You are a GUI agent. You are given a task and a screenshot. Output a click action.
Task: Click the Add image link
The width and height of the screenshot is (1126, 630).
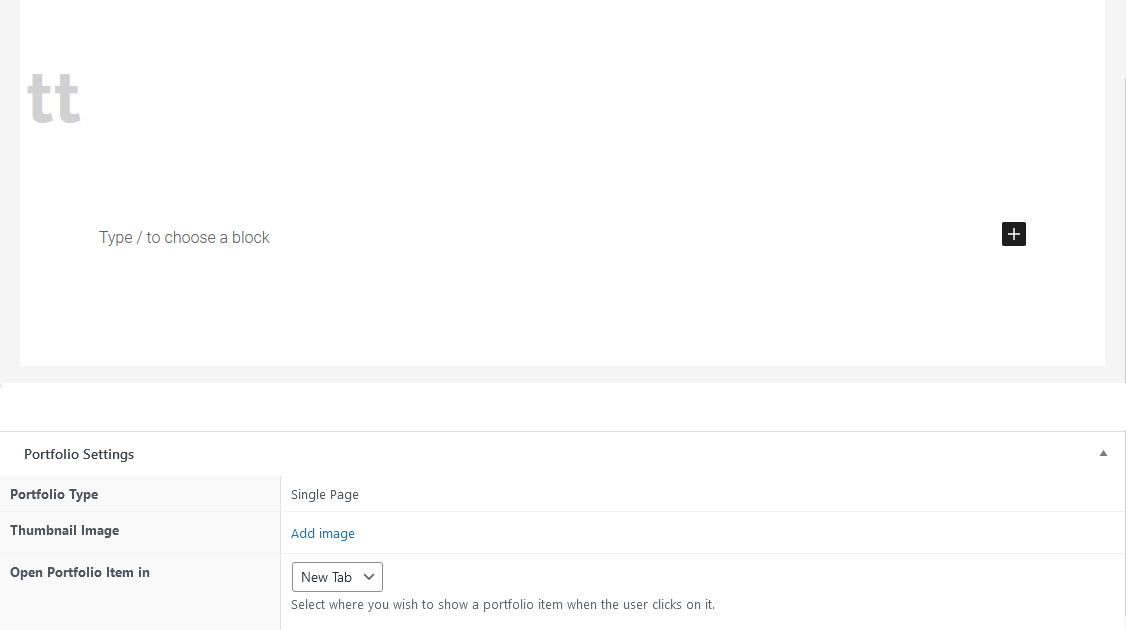click(322, 534)
